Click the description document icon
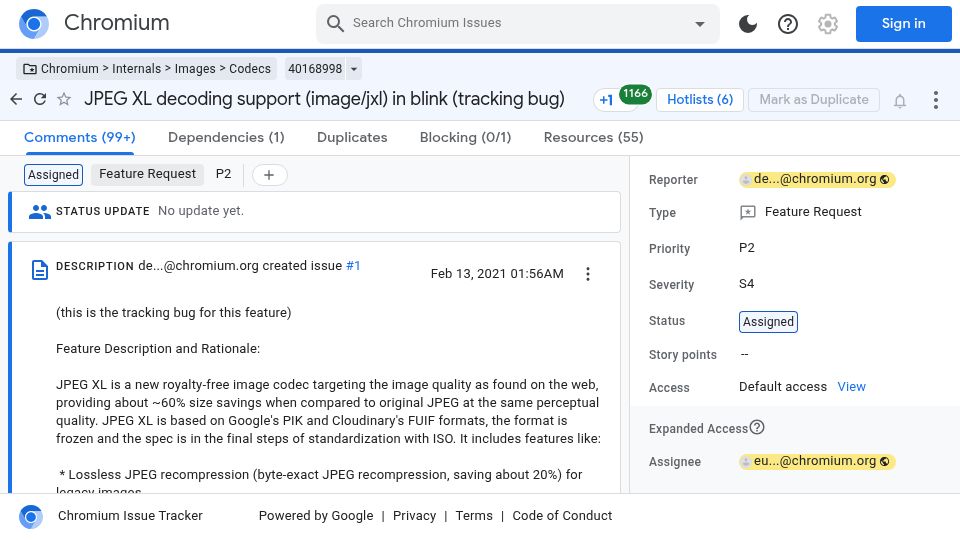 tap(40, 270)
